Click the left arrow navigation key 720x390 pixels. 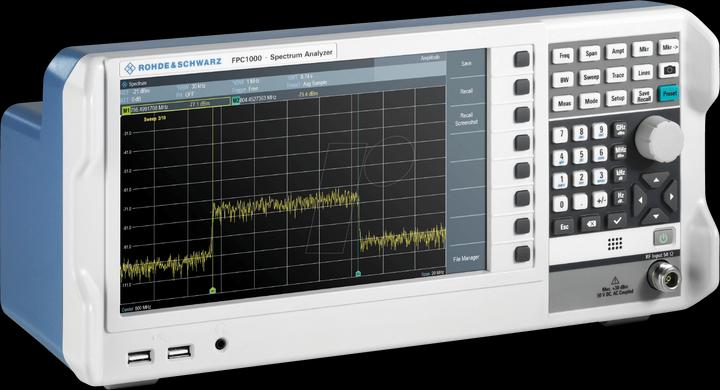click(x=640, y=199)
